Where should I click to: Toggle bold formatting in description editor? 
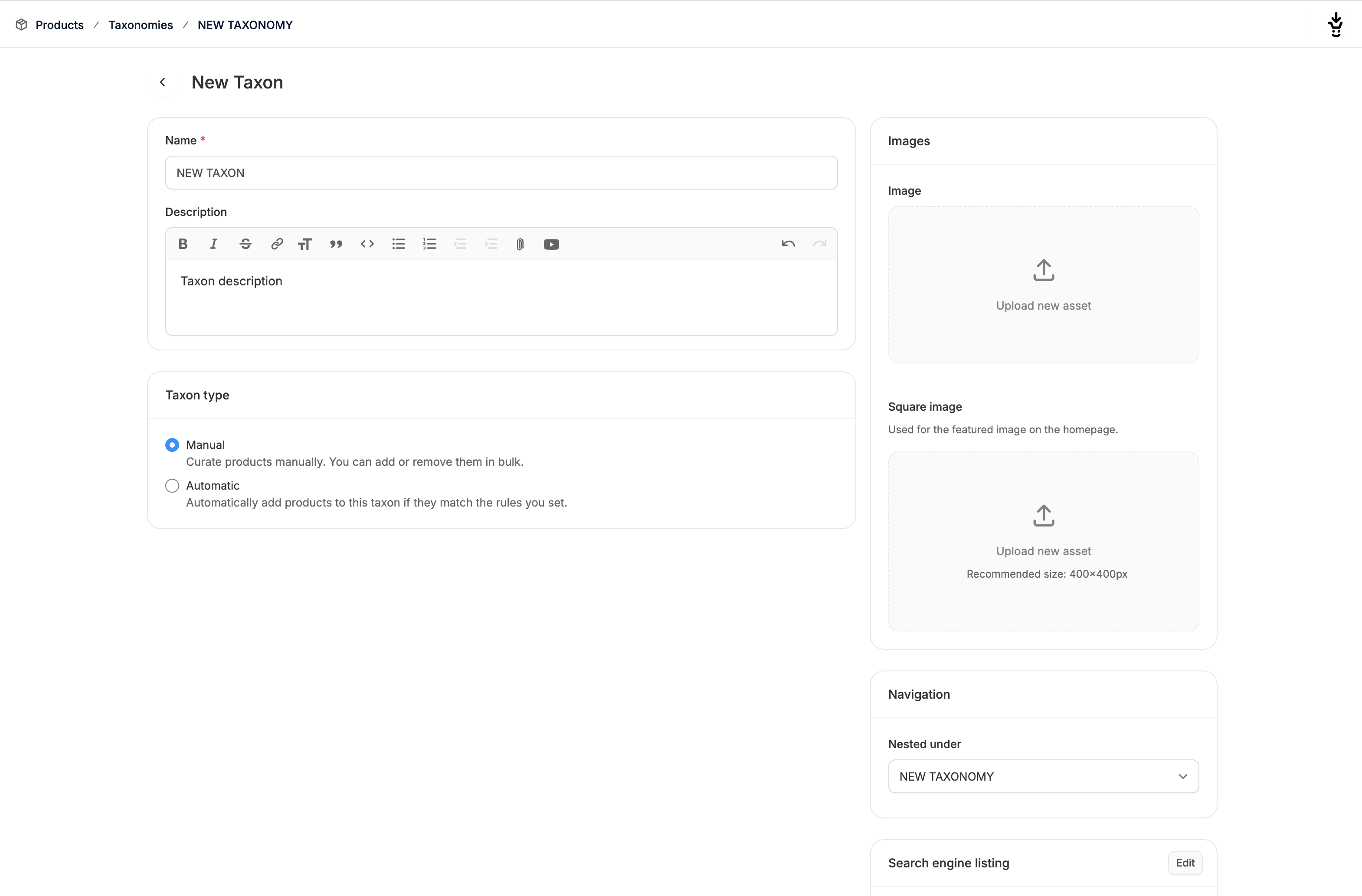coord(183,244)
